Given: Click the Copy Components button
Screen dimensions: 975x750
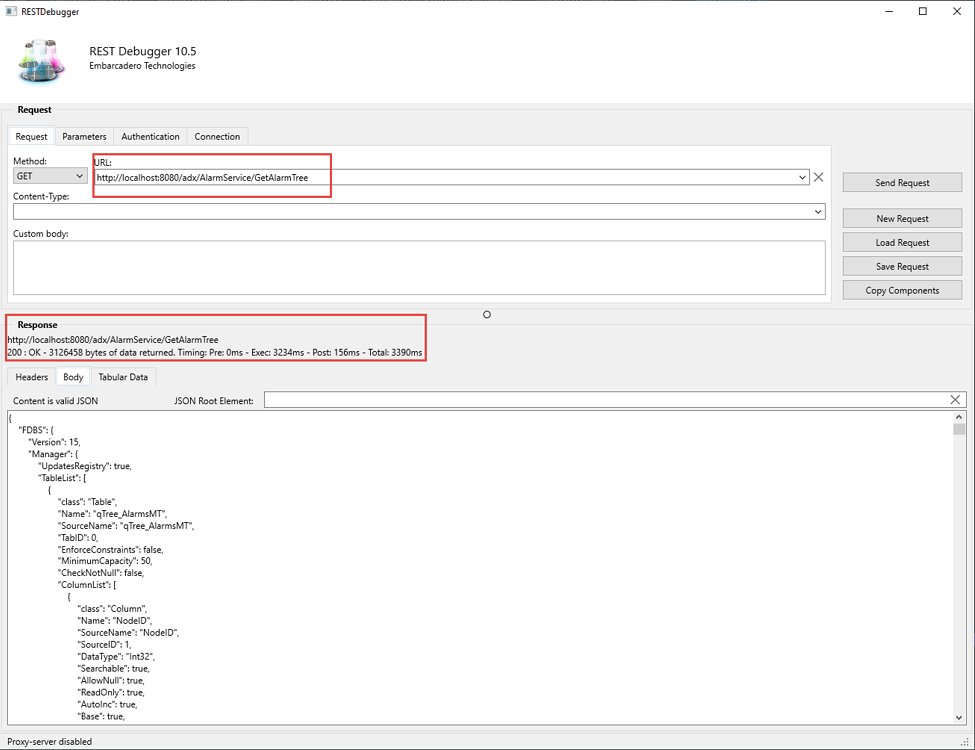Looking at the screenshot, I should click(x=901, y=289).
